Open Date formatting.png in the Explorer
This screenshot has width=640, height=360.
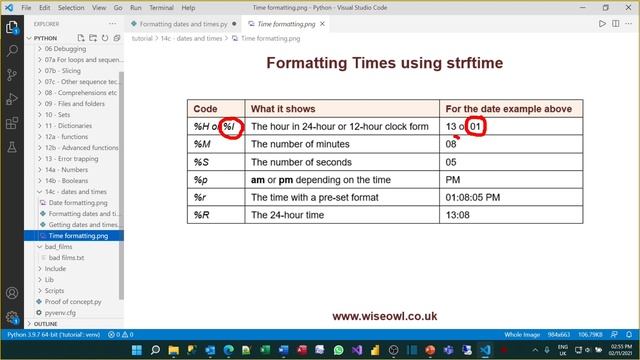[78, 202]
